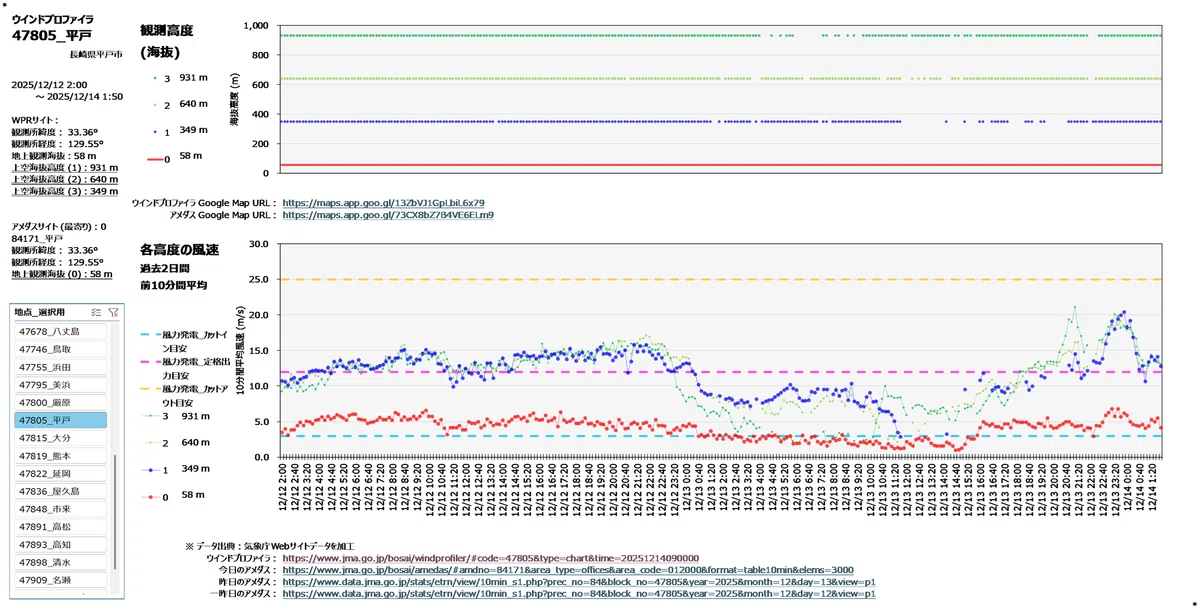Screen dimensions: 1200x612
Task: Click the 640 m legend entry in wind speed chart
Action: pyautogui.click(x=175, y=442)
